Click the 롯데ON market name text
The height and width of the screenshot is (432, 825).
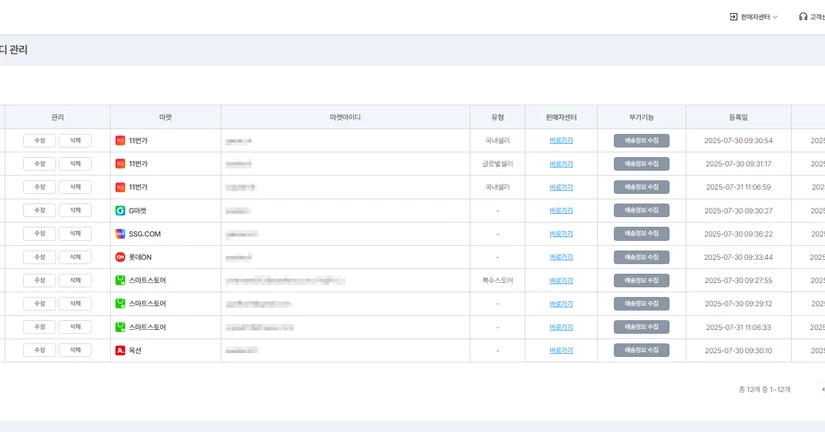pos(140,257)
